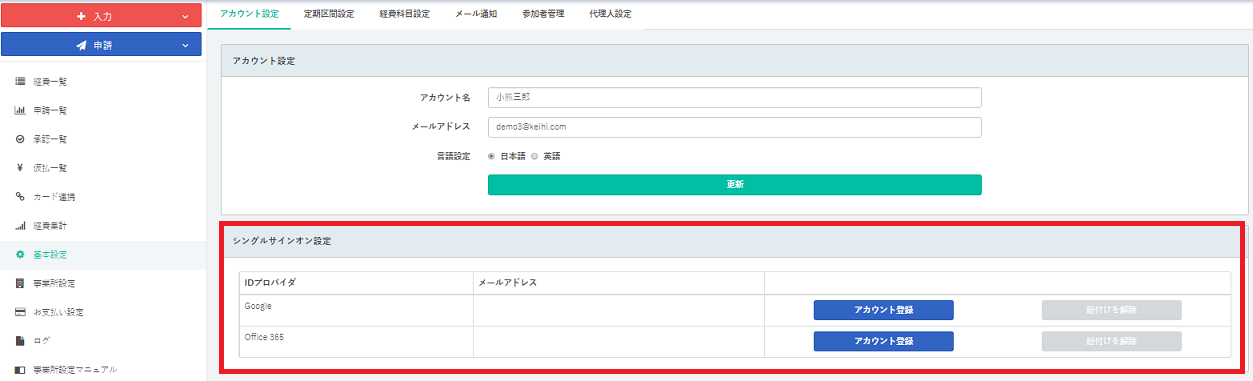Click the bar chart icon beside 申請一覧
Viewport: 1253px width, 381px height.
click(x=20, y=110)
